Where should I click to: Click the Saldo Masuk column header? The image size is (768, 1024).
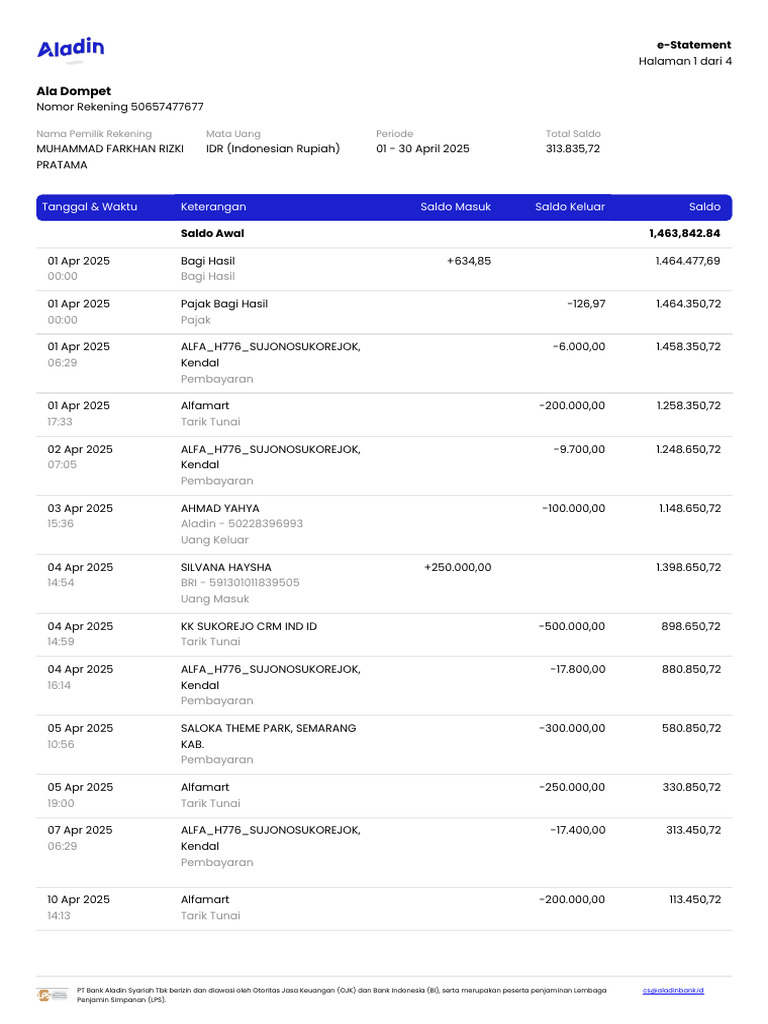455,207
